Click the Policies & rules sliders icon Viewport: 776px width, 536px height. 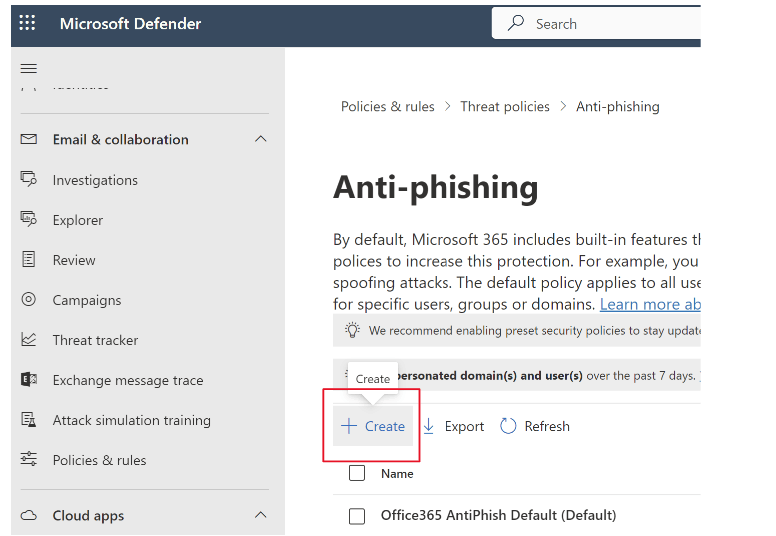click(x=29, y=459)
